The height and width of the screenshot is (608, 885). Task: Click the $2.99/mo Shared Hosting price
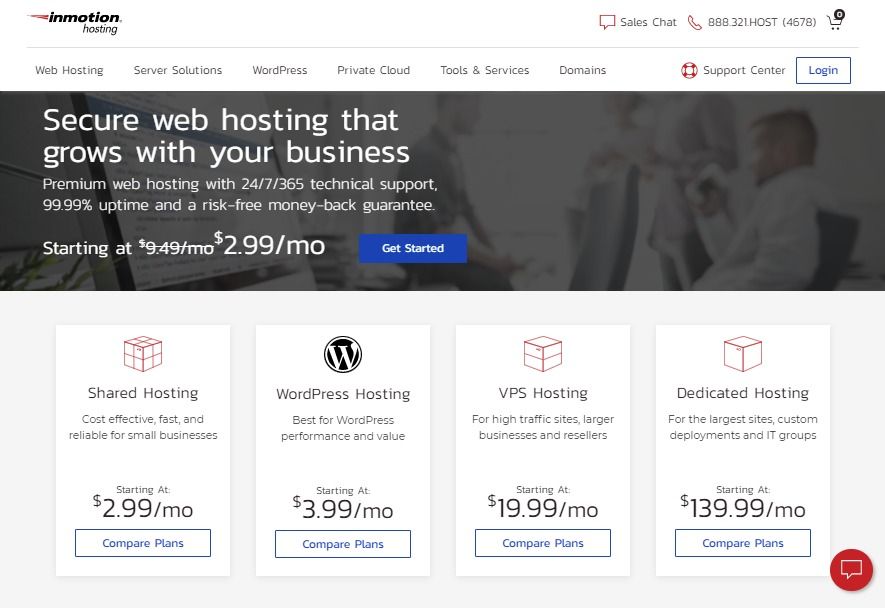coord(143,507)
